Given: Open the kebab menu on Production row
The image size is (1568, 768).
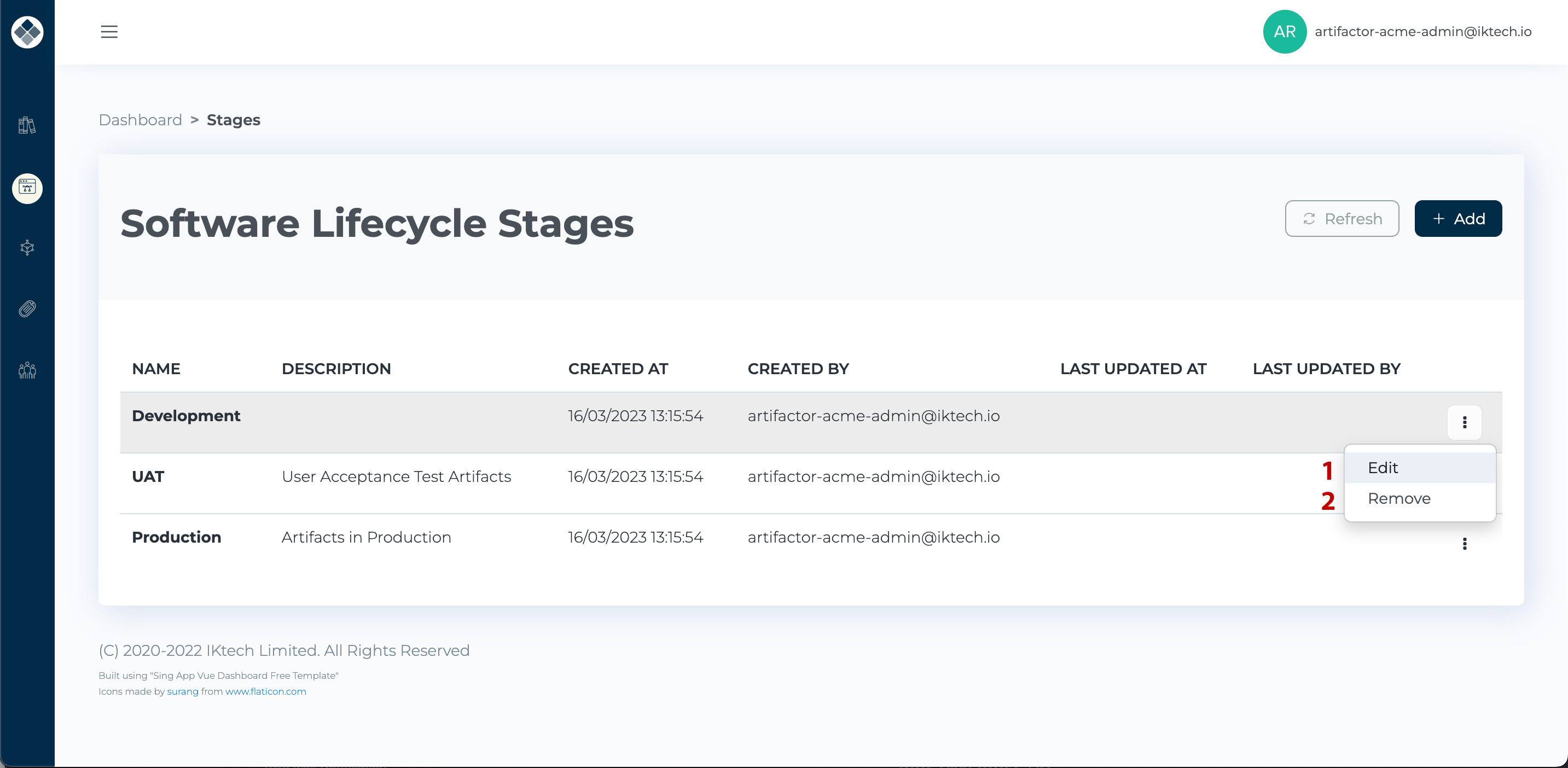Looking at the screenshot, I should tap(1465, 543).
